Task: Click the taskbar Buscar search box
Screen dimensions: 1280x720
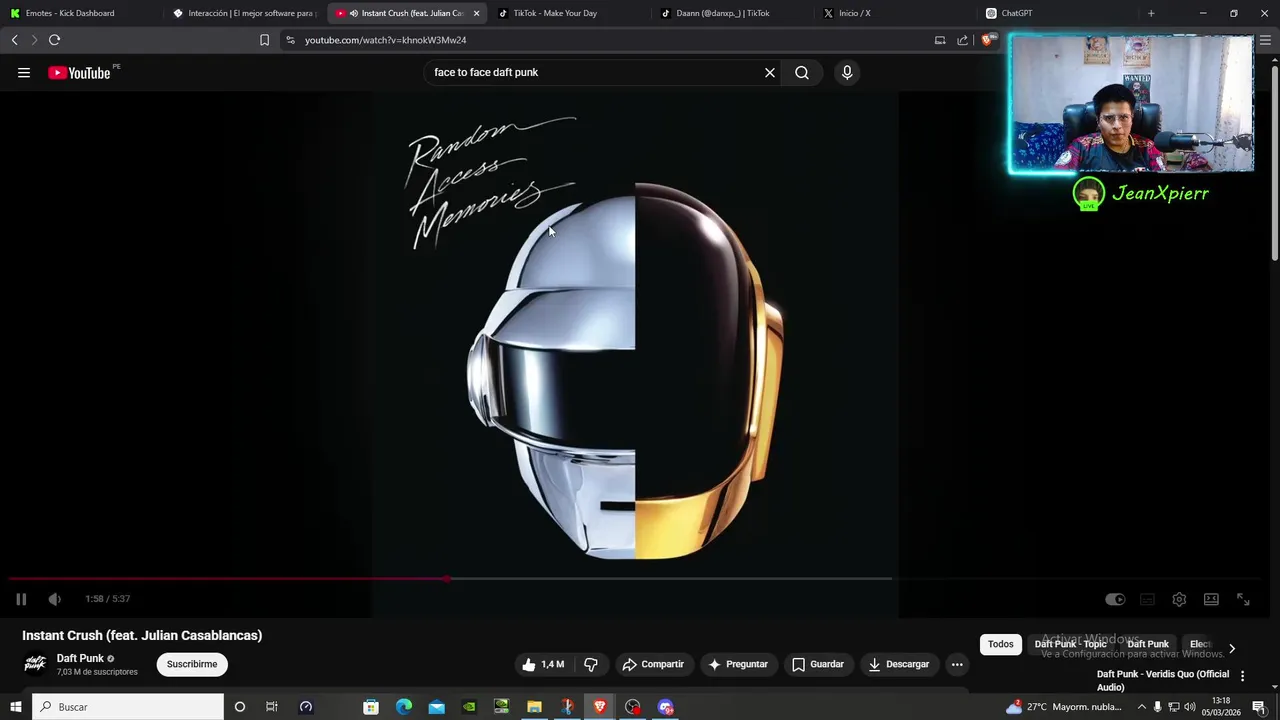Action: [128, 707]
